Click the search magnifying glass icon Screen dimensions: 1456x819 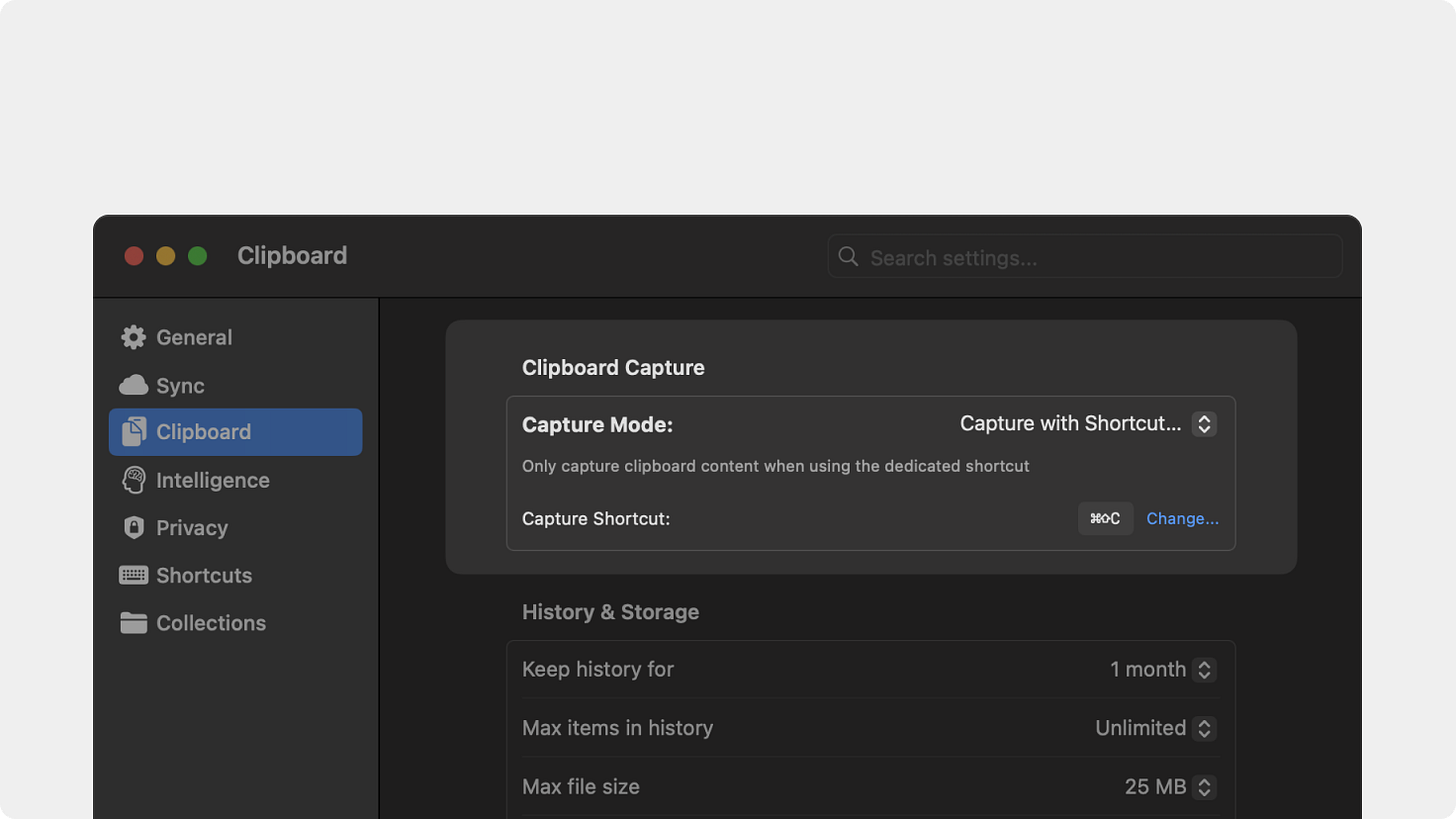pos(848,257)
